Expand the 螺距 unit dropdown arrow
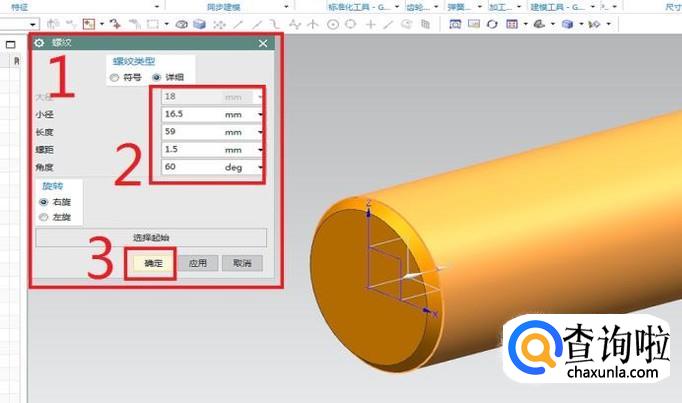The width and height of the screenshot is (682, 403). click(260, 150)
